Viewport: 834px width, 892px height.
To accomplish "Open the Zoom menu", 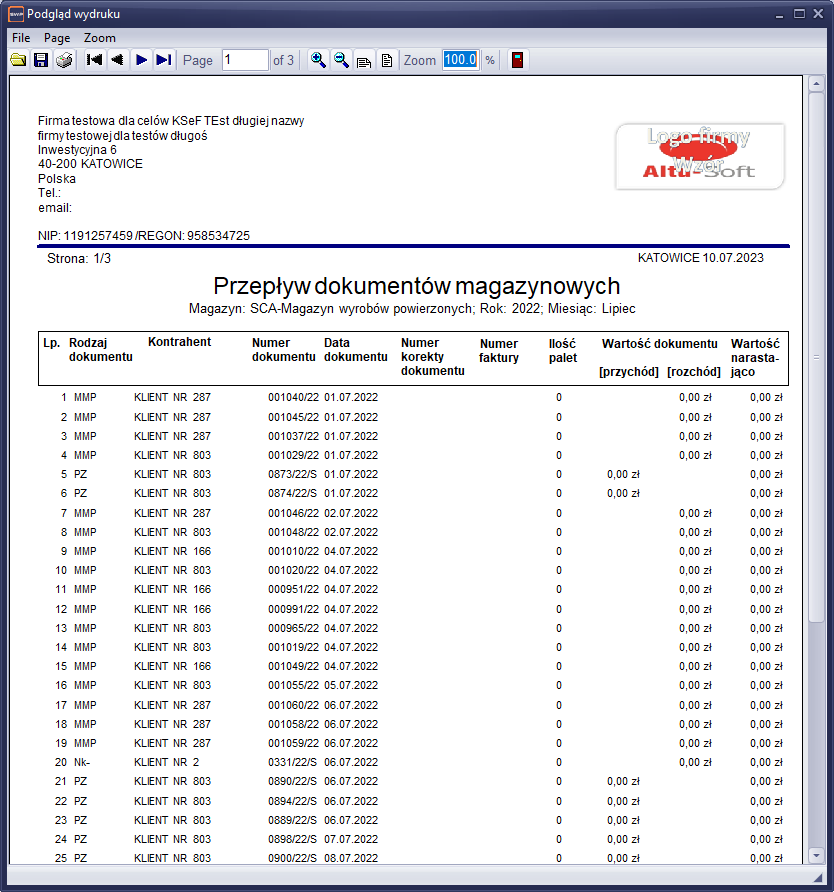I will tap(100, 37).
